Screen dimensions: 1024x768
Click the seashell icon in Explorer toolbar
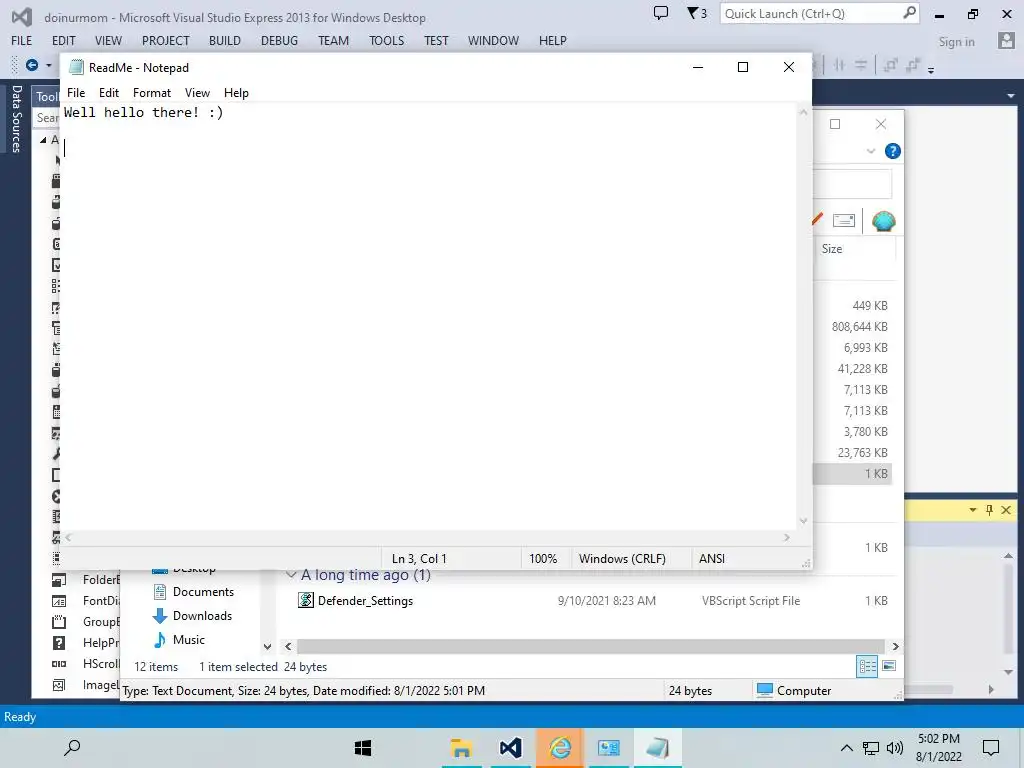[883, 221]
